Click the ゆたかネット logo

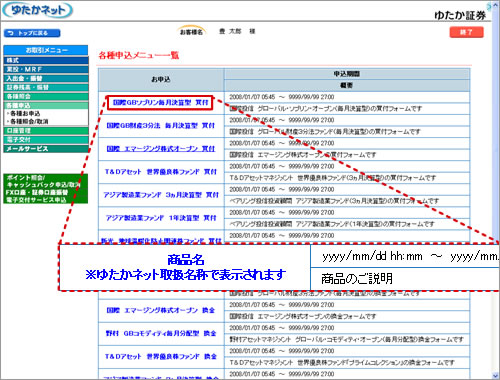[38, 10]
